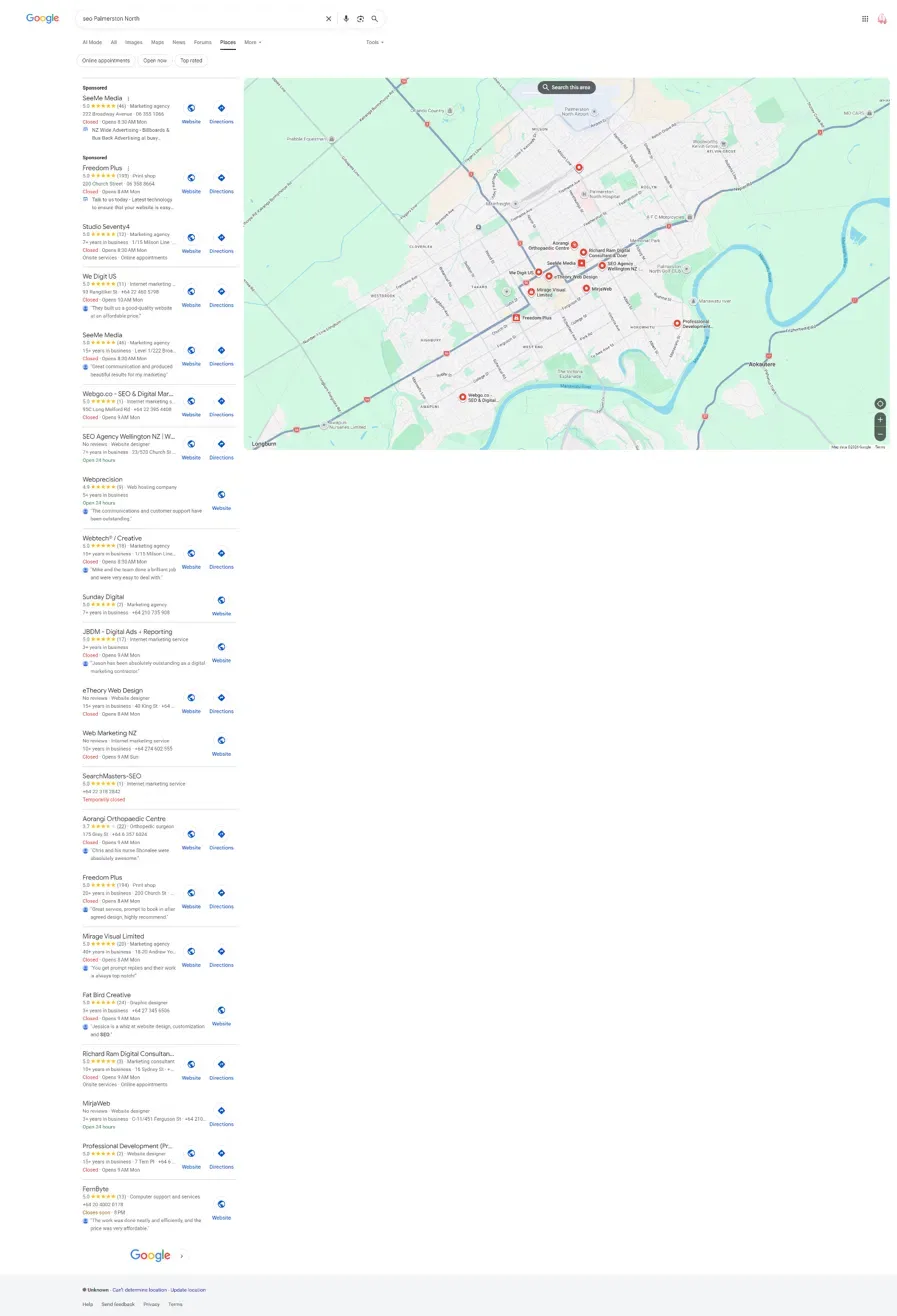The image size is (897, 1316).
Task: Clear the search box text
Action: (328, 18)
